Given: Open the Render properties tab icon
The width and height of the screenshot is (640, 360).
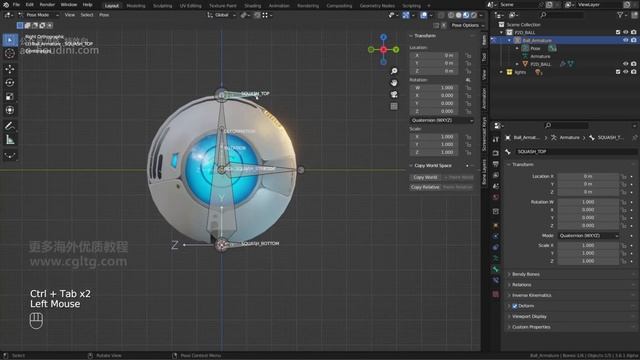Looking at the screenshot, I should [x=496, y=153].
